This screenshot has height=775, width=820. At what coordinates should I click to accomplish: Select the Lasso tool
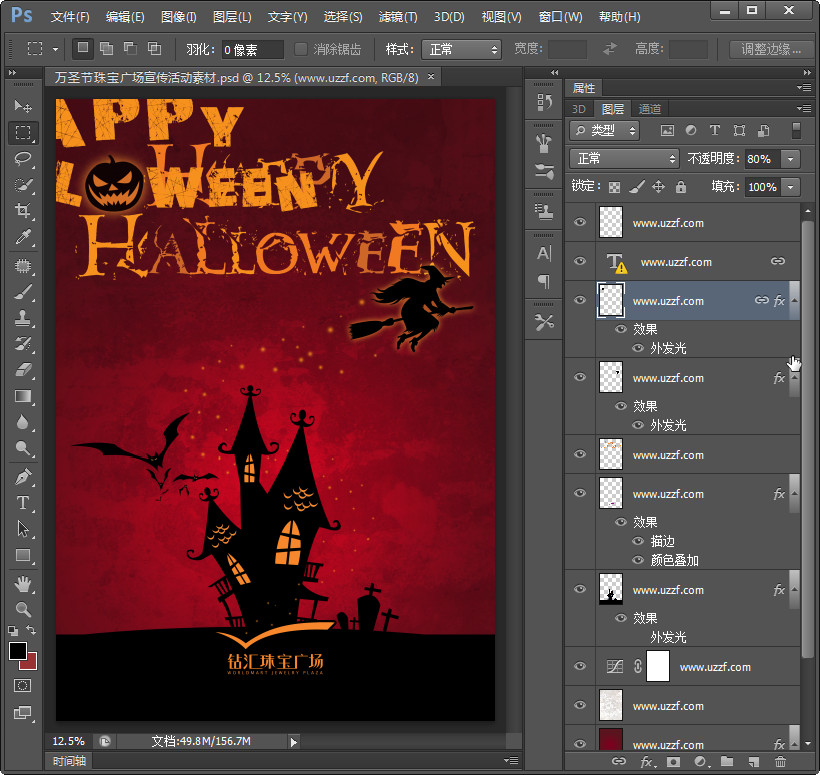pos(23,159)
